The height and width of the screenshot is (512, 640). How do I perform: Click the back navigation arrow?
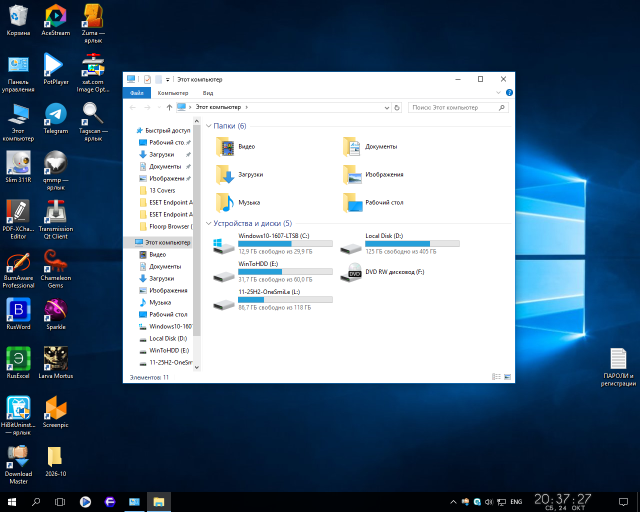coord(133,107)
